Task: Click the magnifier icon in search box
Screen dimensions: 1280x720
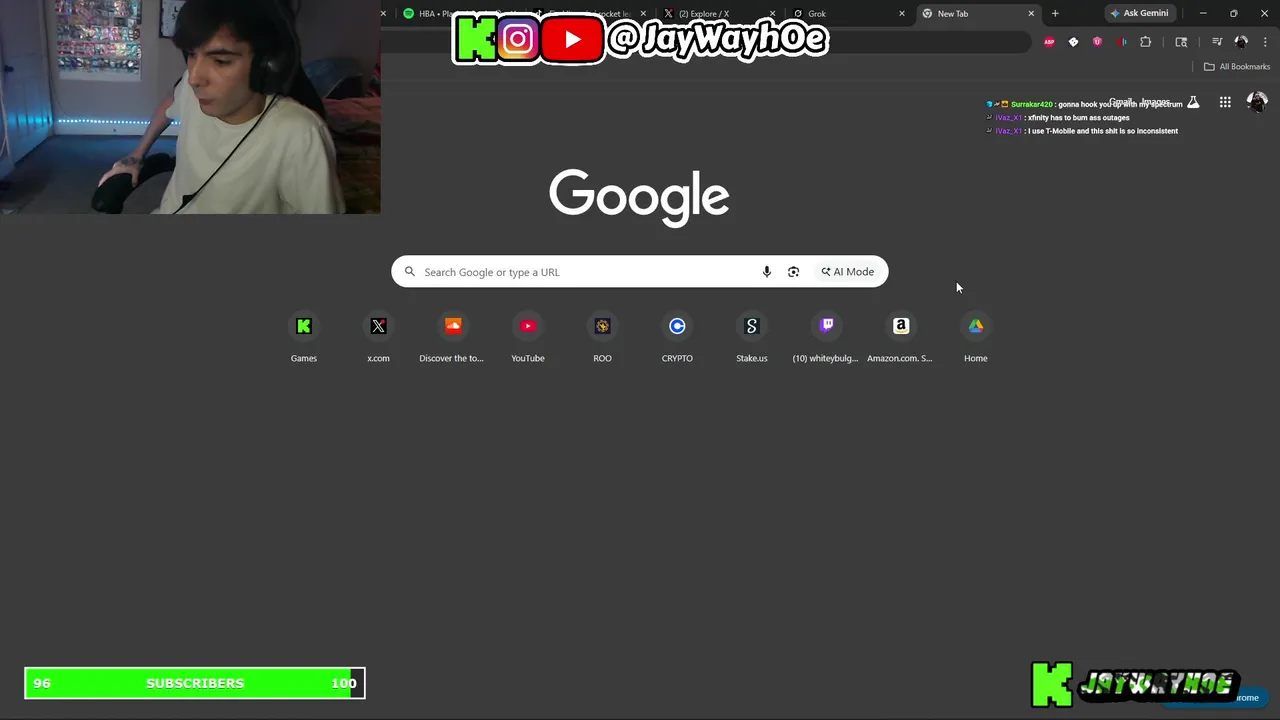Action: [x=410, y=272]
